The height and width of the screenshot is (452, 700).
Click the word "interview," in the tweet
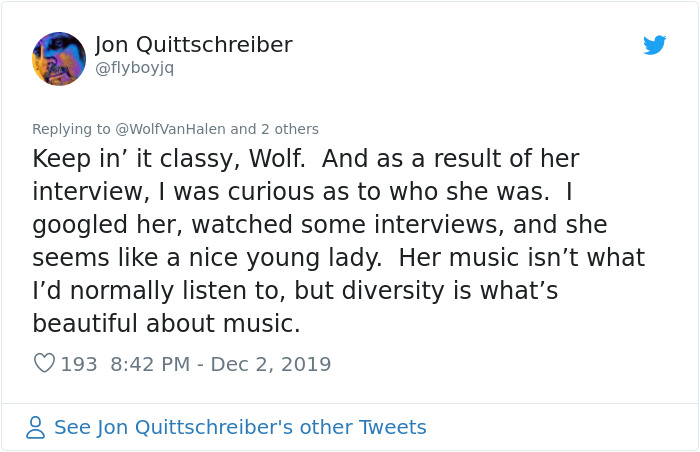85,192
